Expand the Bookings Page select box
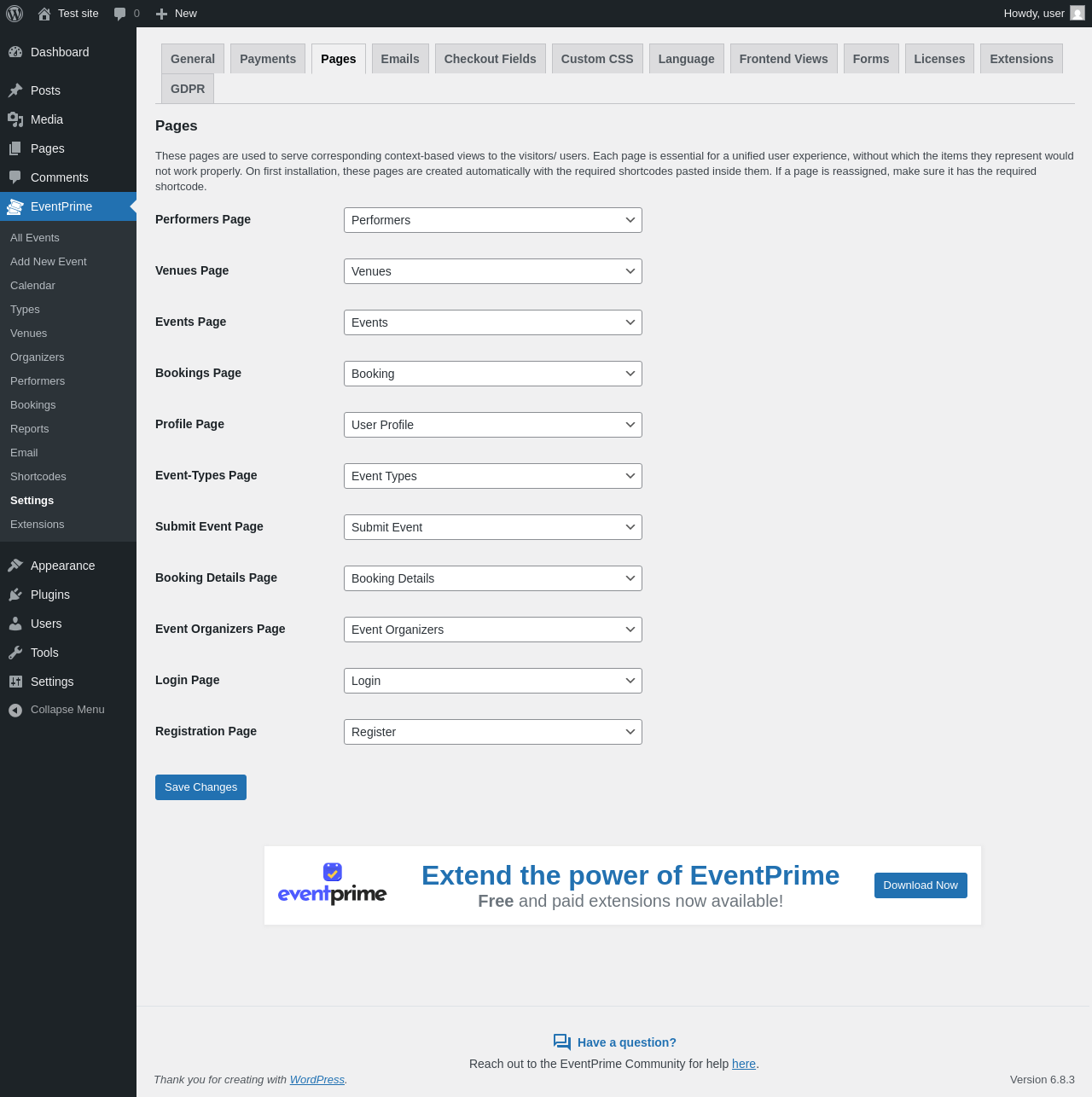The height and width of the screenshot is (1097, 1092). click(x=493, y=374)
